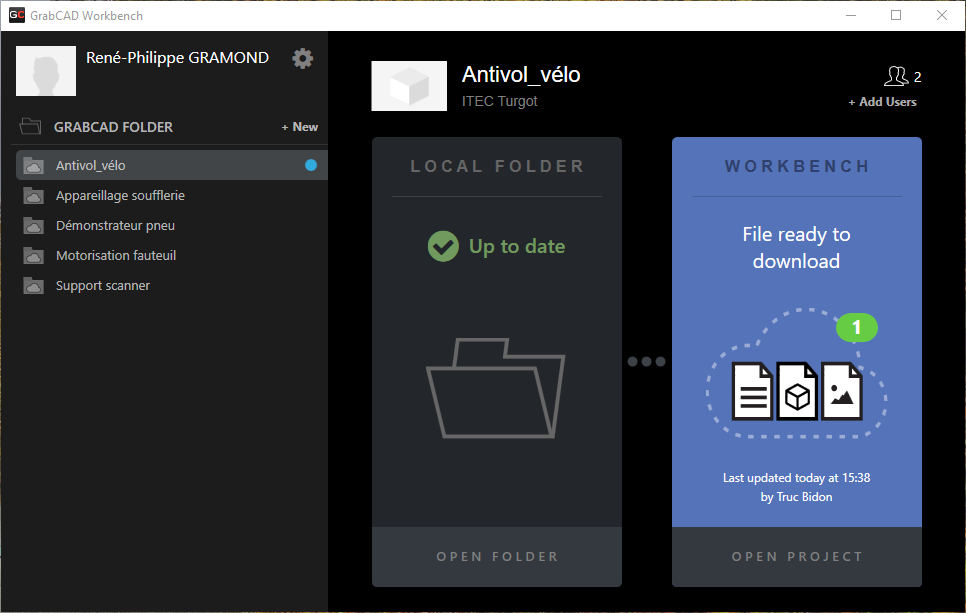Screen dimensions: 966x613
Task: Click the 3D cube file icon in cloud
Action: 797,391
